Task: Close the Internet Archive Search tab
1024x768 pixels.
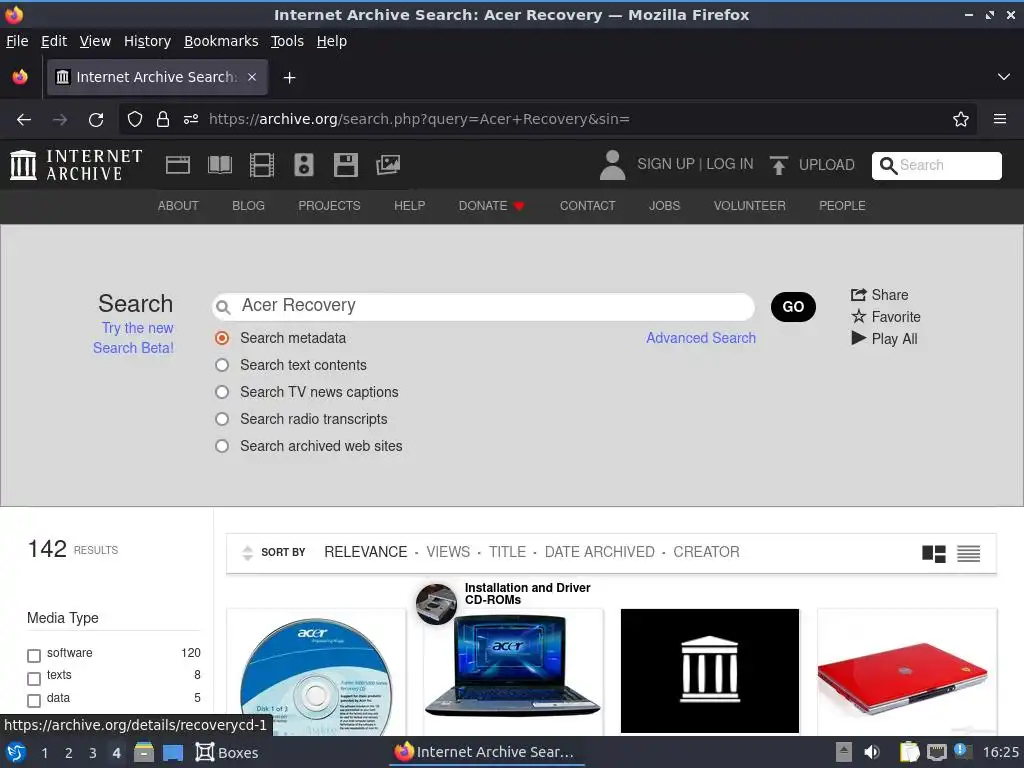Action: pyautogui.click(x=252, y=77)
